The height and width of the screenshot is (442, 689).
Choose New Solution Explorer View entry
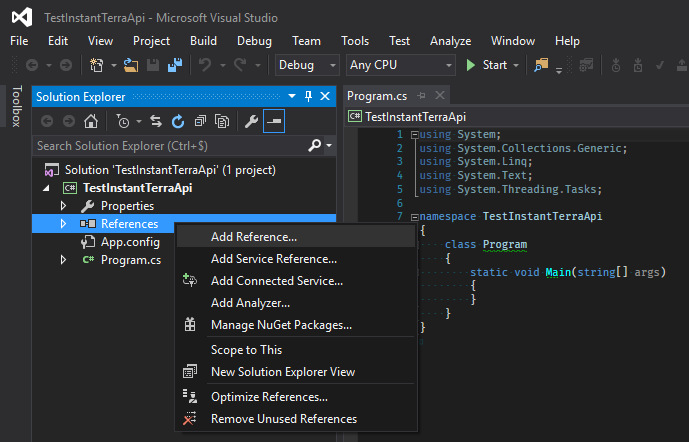pos(296,372)
